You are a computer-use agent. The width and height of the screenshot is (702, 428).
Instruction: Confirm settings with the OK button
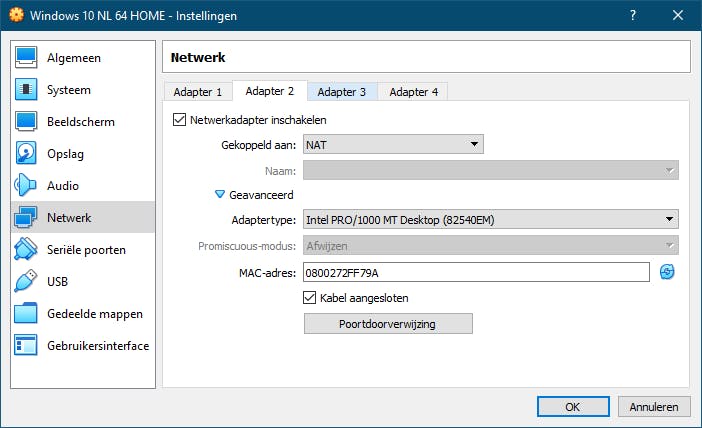(x=572, y=407)
